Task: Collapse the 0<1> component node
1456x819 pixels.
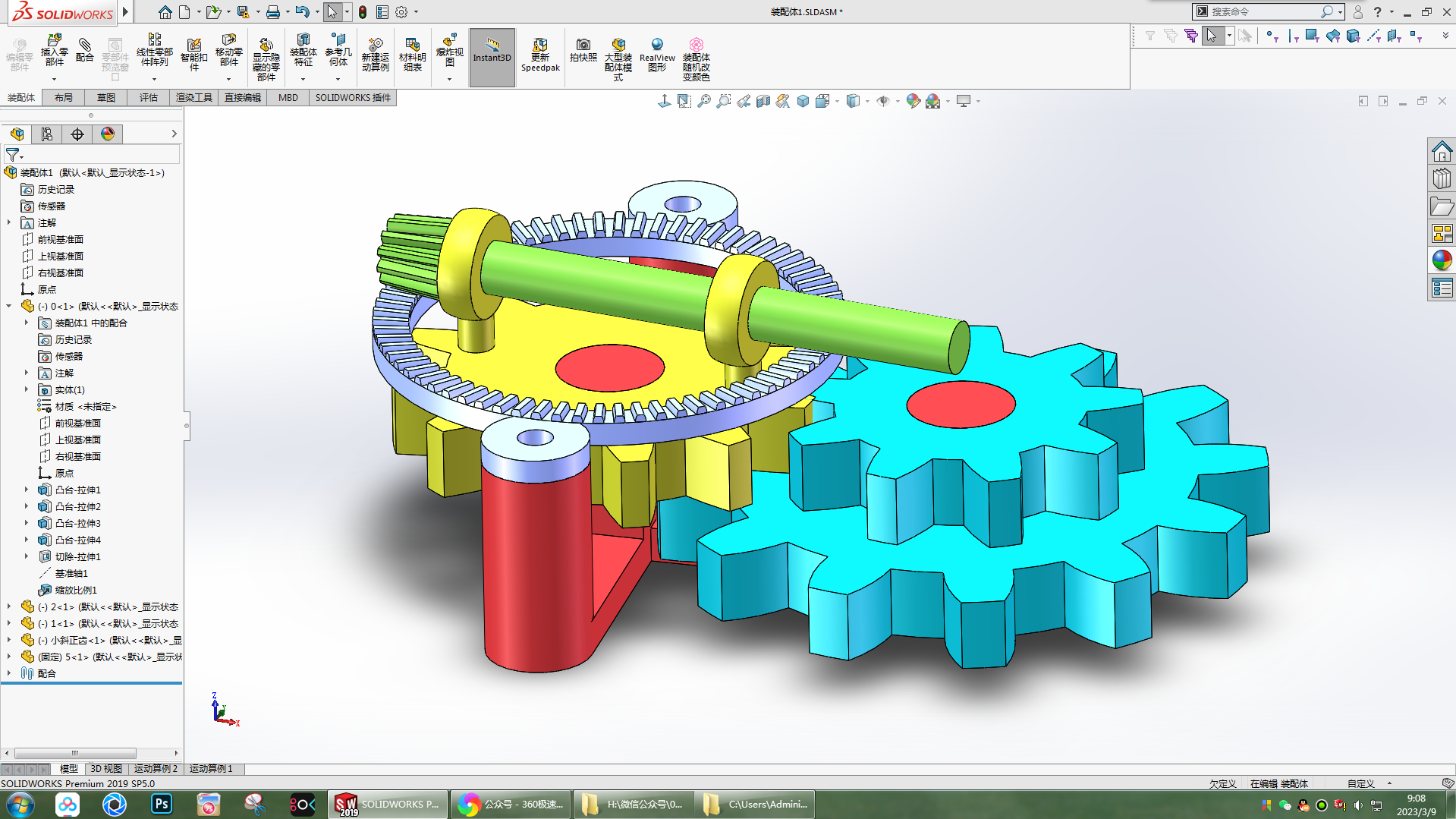Action: (x=9, y=306)
